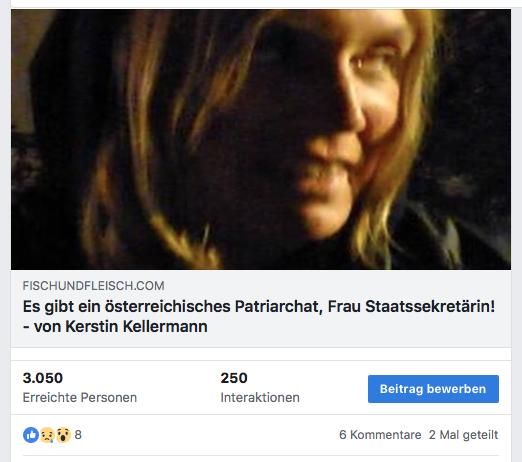Open the 2 Mal geteilt shares list

pos(463,435)
